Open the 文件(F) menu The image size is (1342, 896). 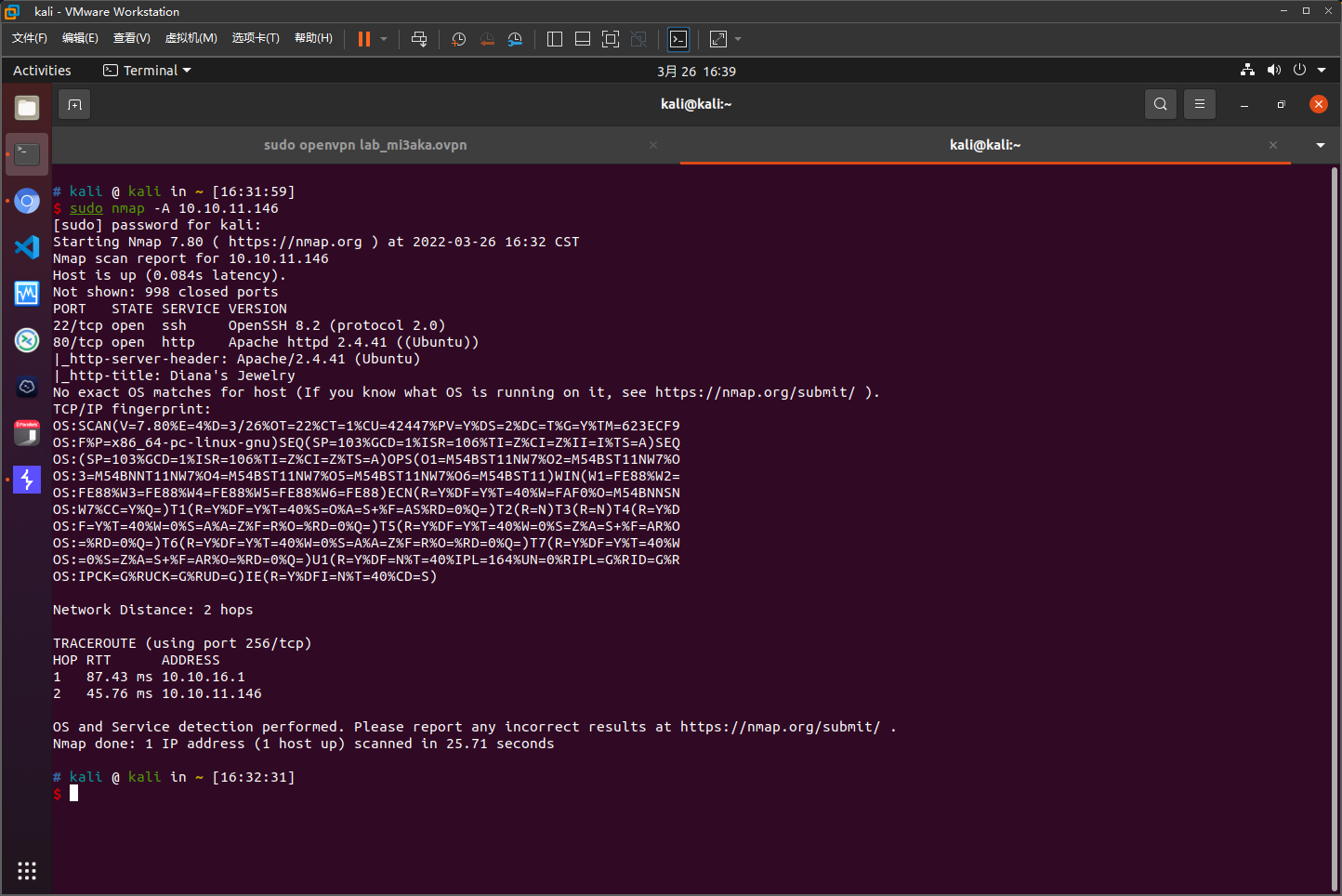click(30, 38)
